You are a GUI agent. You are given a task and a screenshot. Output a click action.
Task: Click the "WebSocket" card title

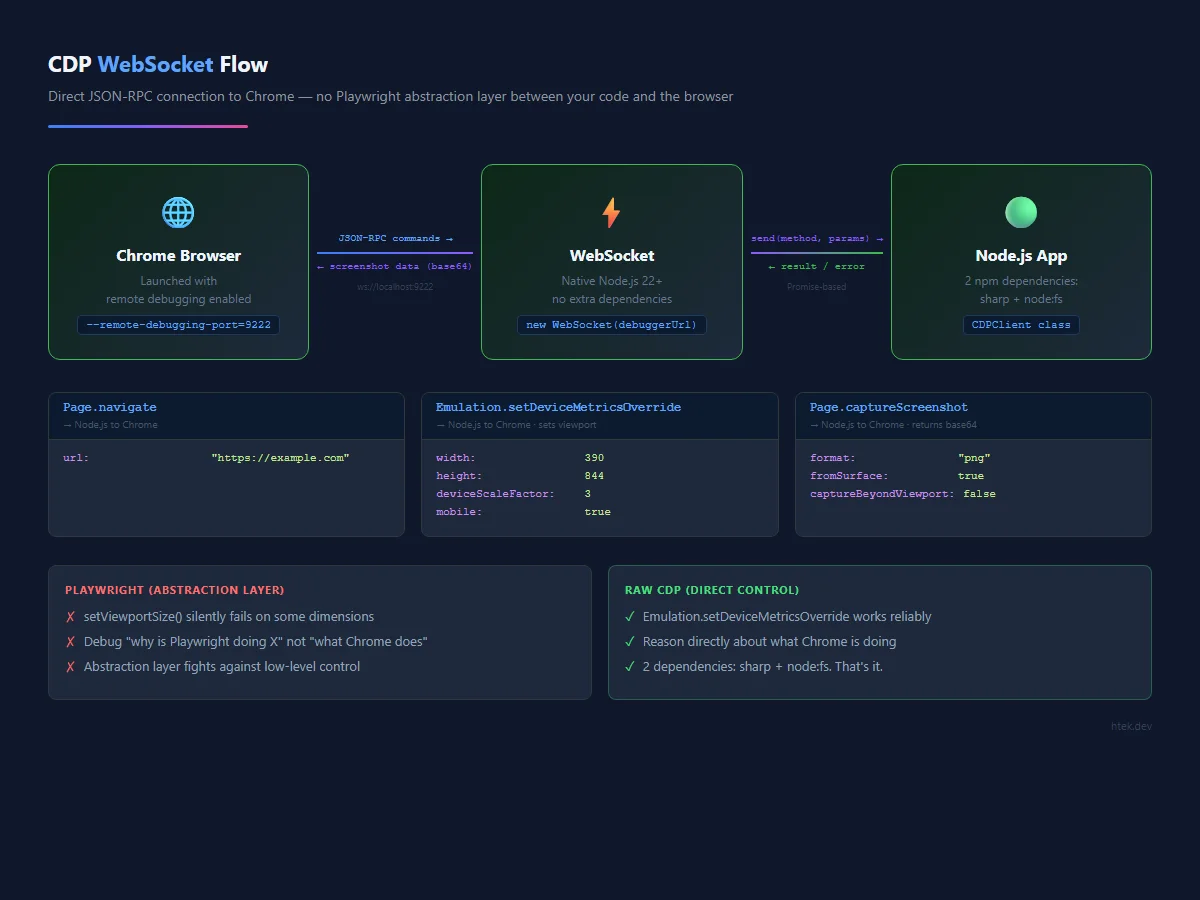point(612,256)
